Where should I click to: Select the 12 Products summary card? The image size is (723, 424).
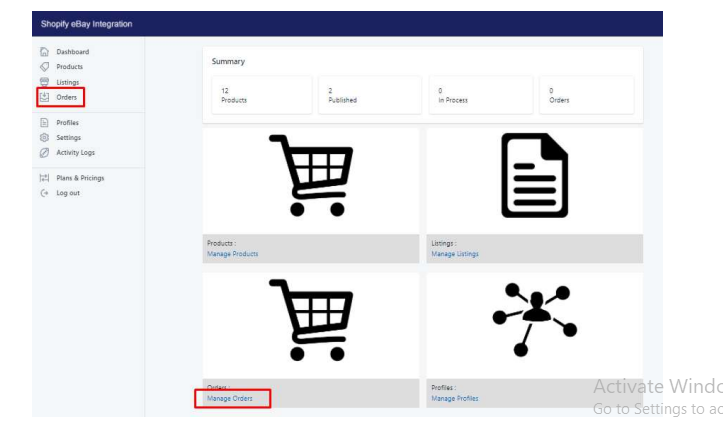[261, 95]
